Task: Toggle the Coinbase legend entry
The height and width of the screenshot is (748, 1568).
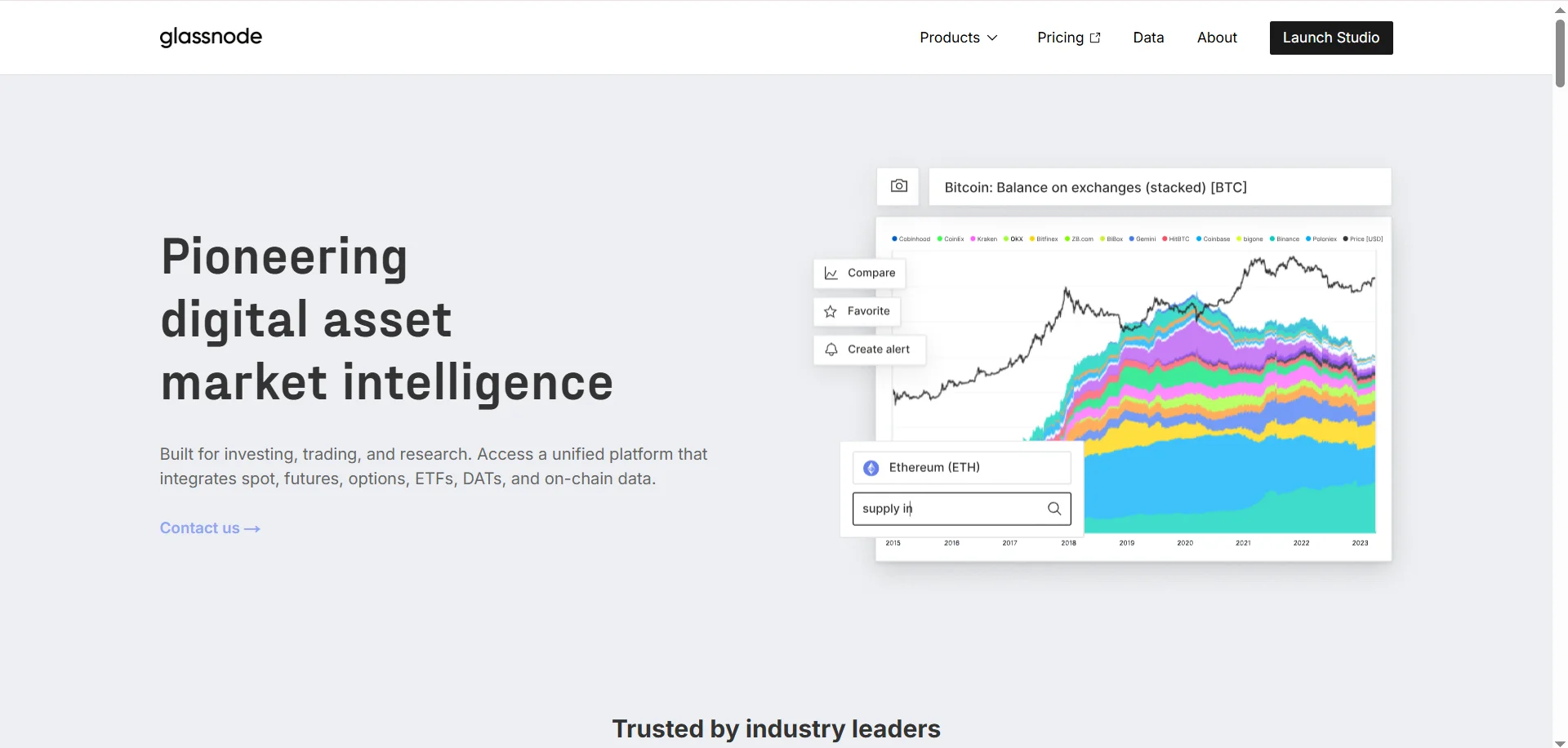Action: (x=1213, y=239)
